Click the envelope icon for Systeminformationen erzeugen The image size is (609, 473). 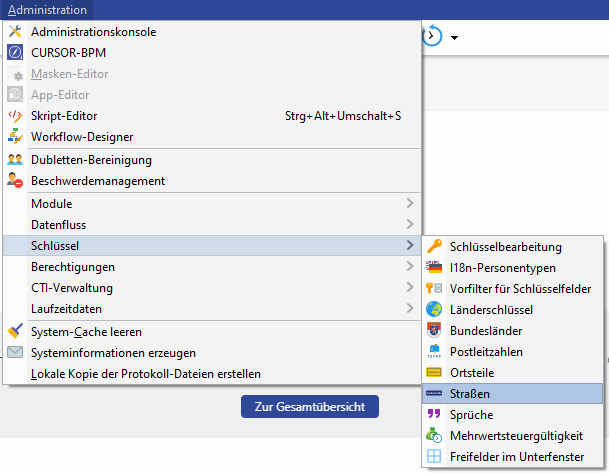click(x=15, y=353)
